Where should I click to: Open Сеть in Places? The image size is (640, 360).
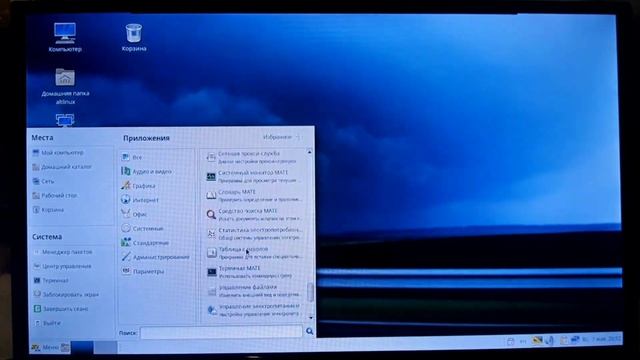click(43, 181)
